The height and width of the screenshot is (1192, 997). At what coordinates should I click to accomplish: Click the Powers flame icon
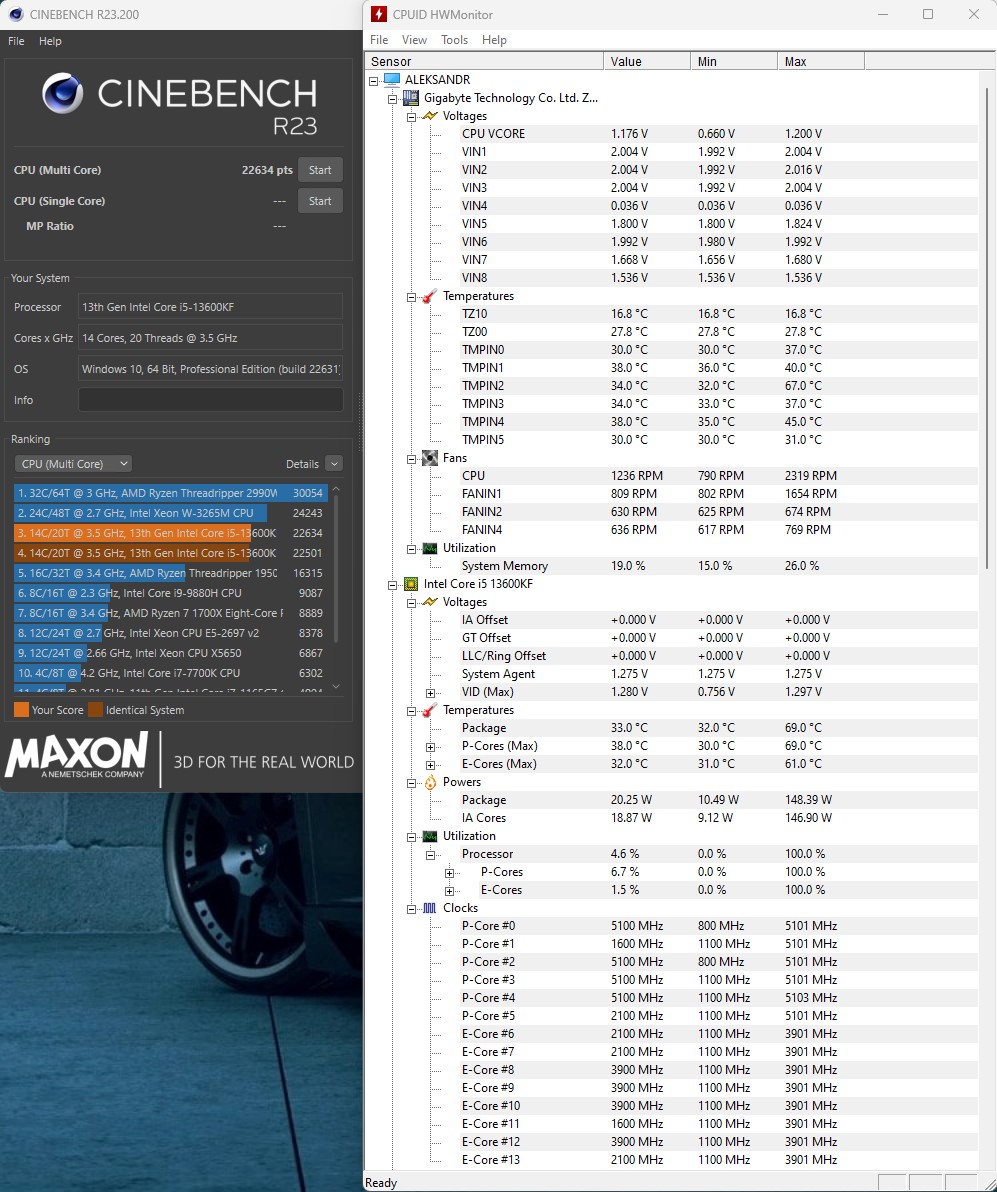430,782
